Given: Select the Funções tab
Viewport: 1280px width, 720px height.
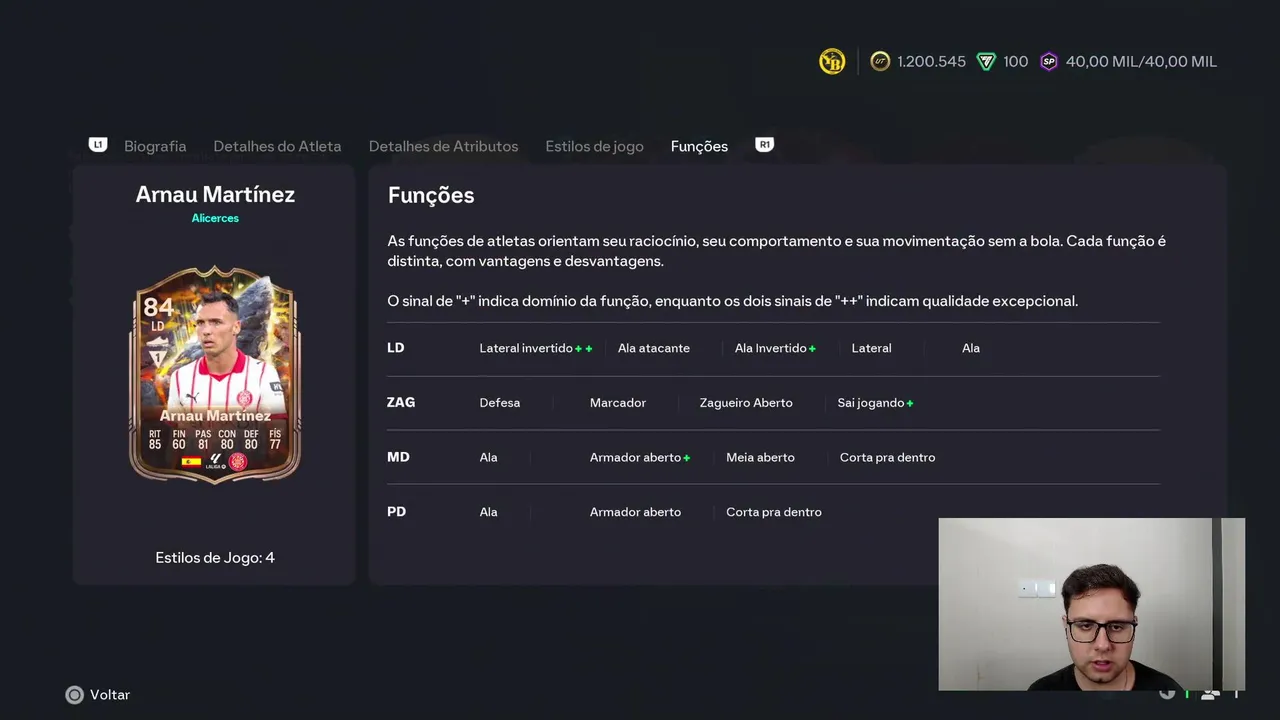Looking at the screenshot, I should click(699, 146).
